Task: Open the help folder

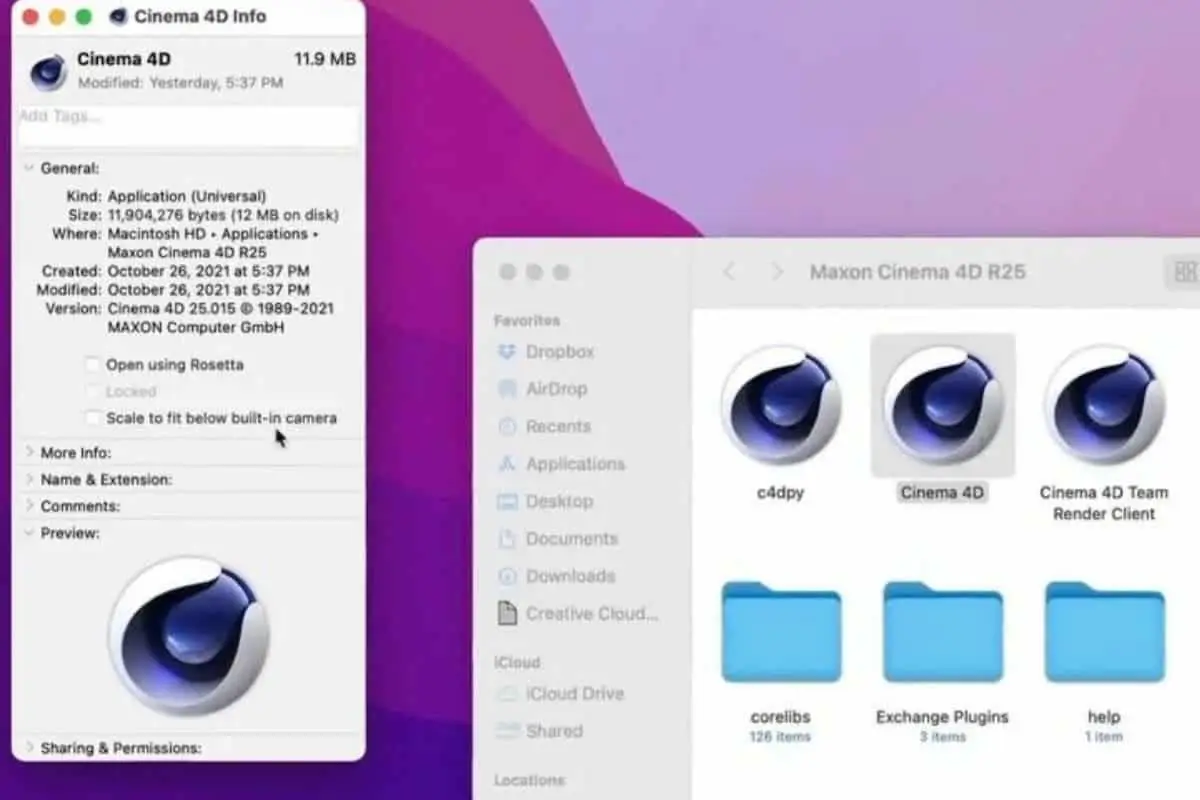Action: 1104,632
